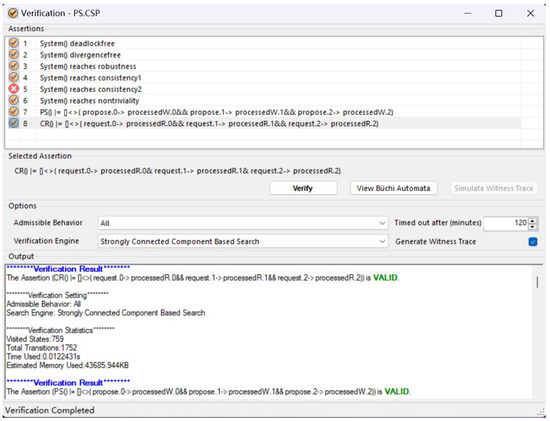The image size is (550, 421).
Task: Open View Büchi Automata
Action: (393, 188)
